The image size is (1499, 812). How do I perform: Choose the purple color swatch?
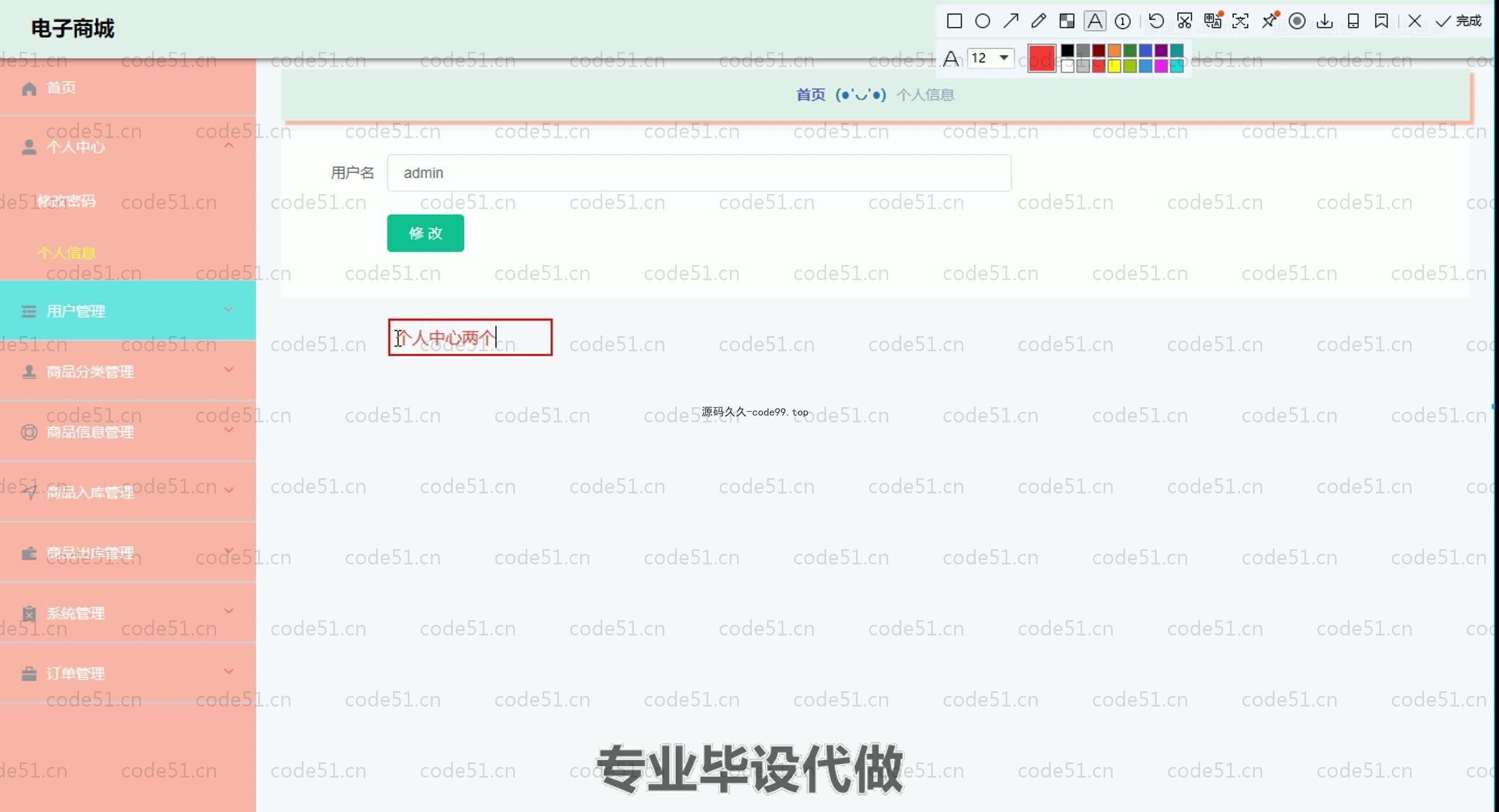[1161, 51]
